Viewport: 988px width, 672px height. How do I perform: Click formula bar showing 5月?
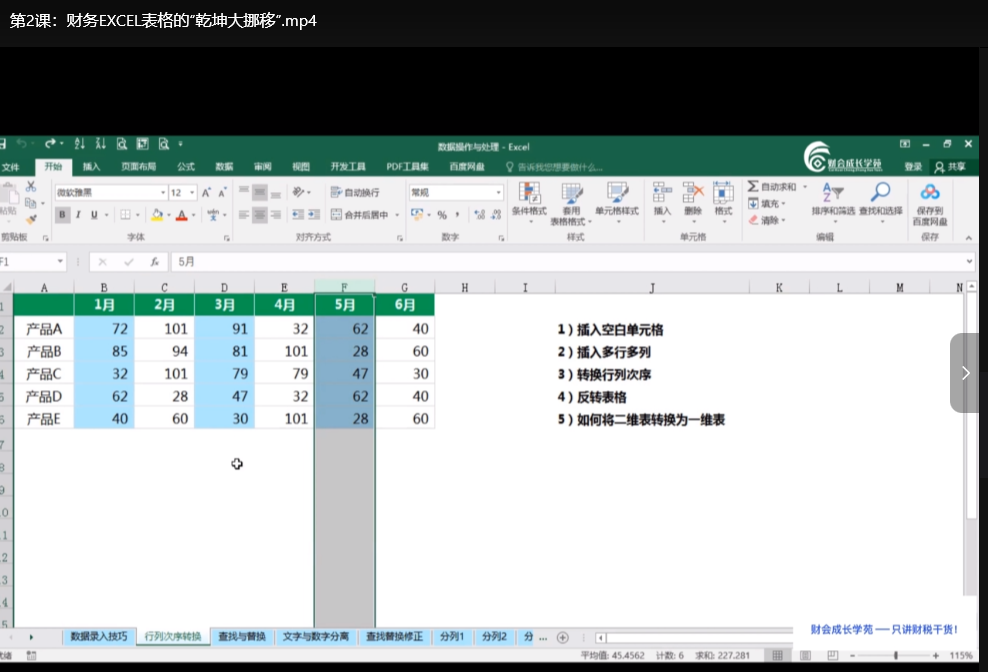572,262
